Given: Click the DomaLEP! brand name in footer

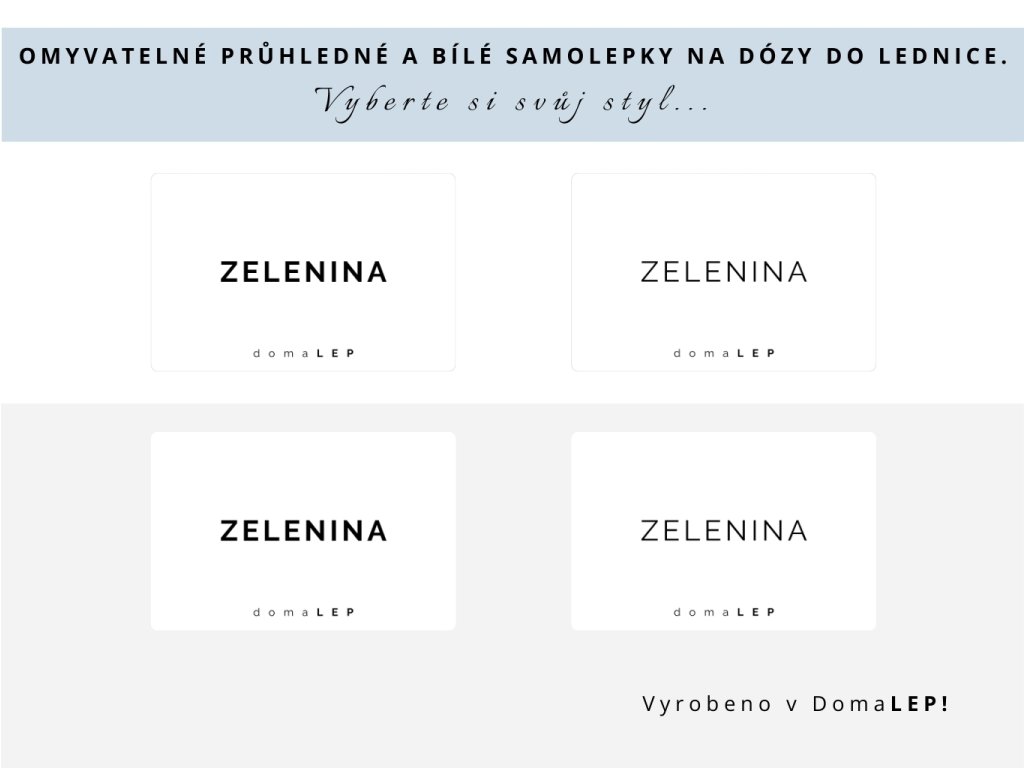Looking at the screenshot, I should pos(880,703).
